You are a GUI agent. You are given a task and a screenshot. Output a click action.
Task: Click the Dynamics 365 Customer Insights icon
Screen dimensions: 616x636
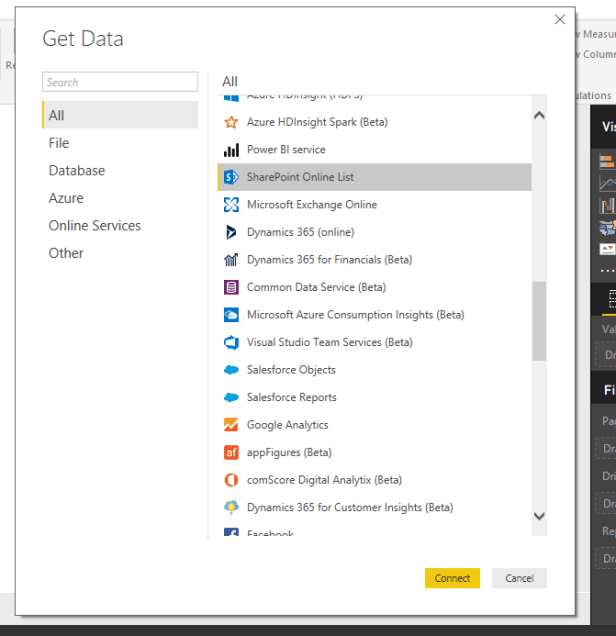231,507
